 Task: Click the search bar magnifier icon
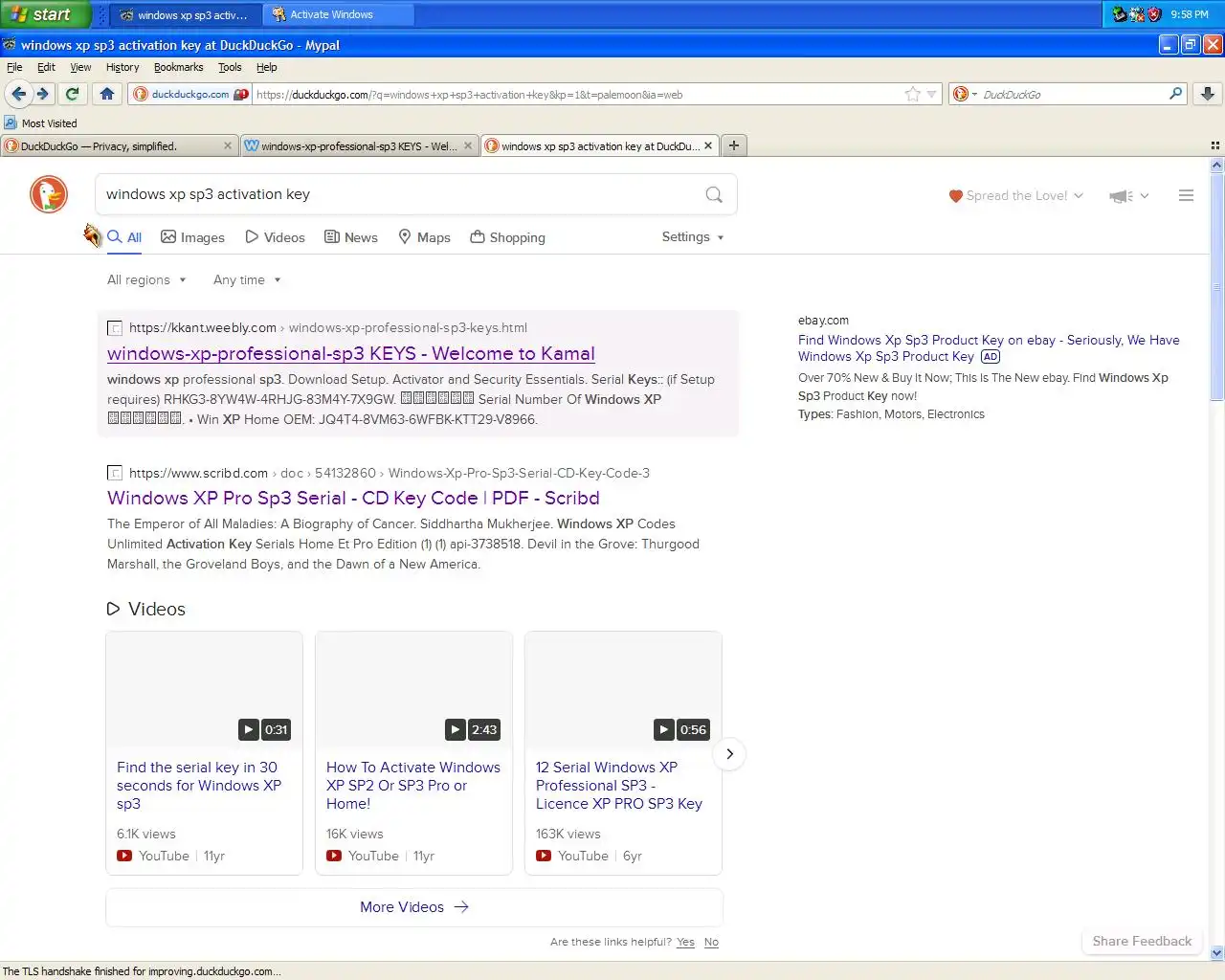pos(1176,94)
